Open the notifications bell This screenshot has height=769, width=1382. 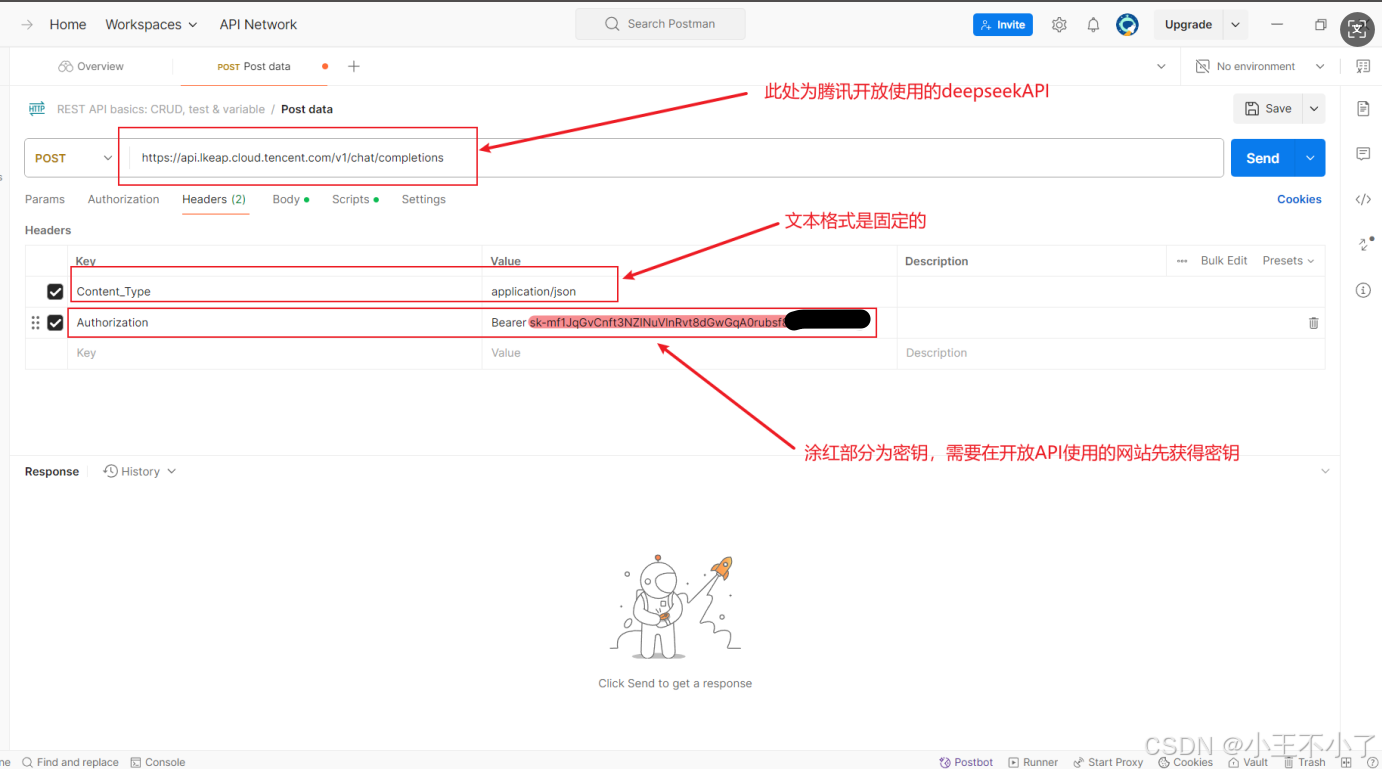tap(1093, 25)
